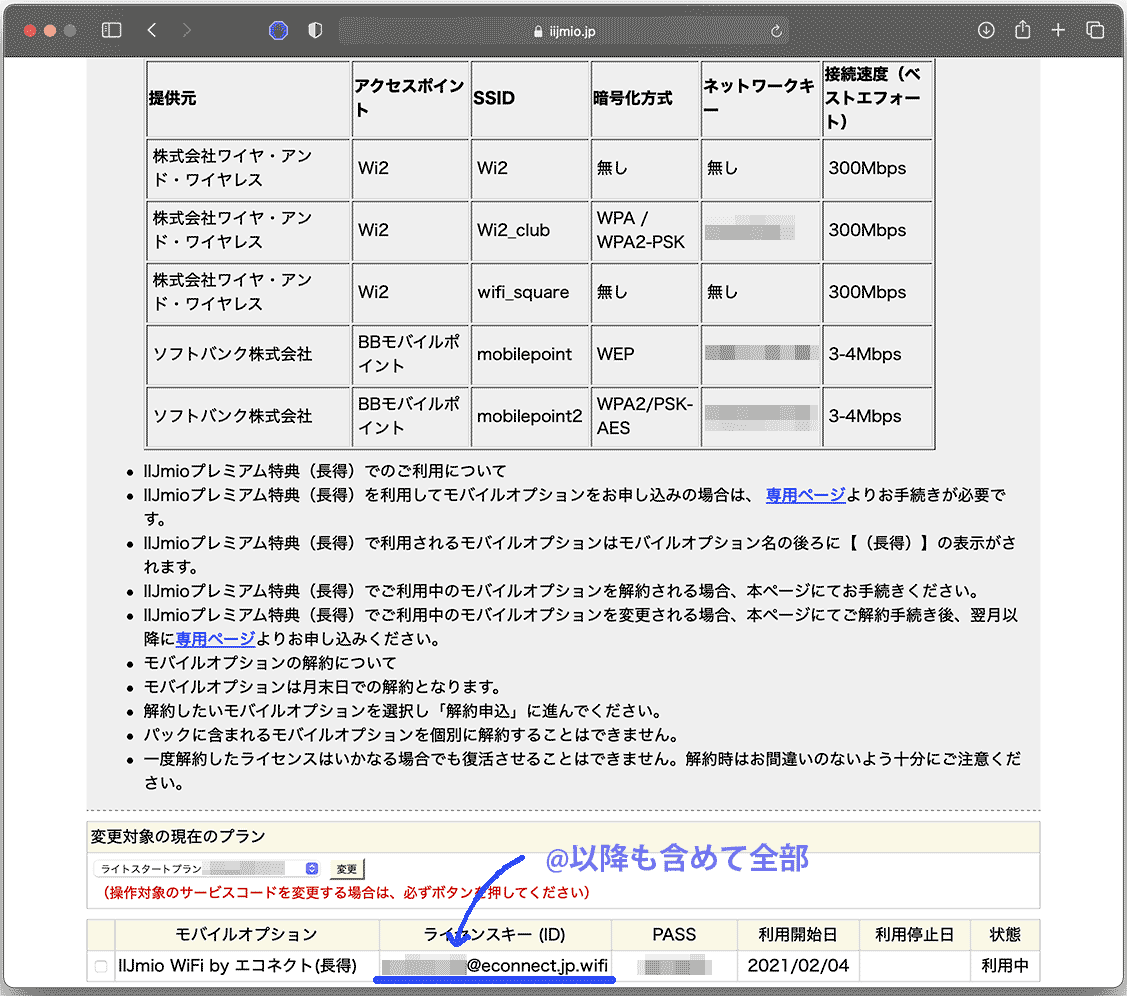Viewport: 1127px width, 996px height.
Task: Click the PASS column header
Action: [674, 934]
